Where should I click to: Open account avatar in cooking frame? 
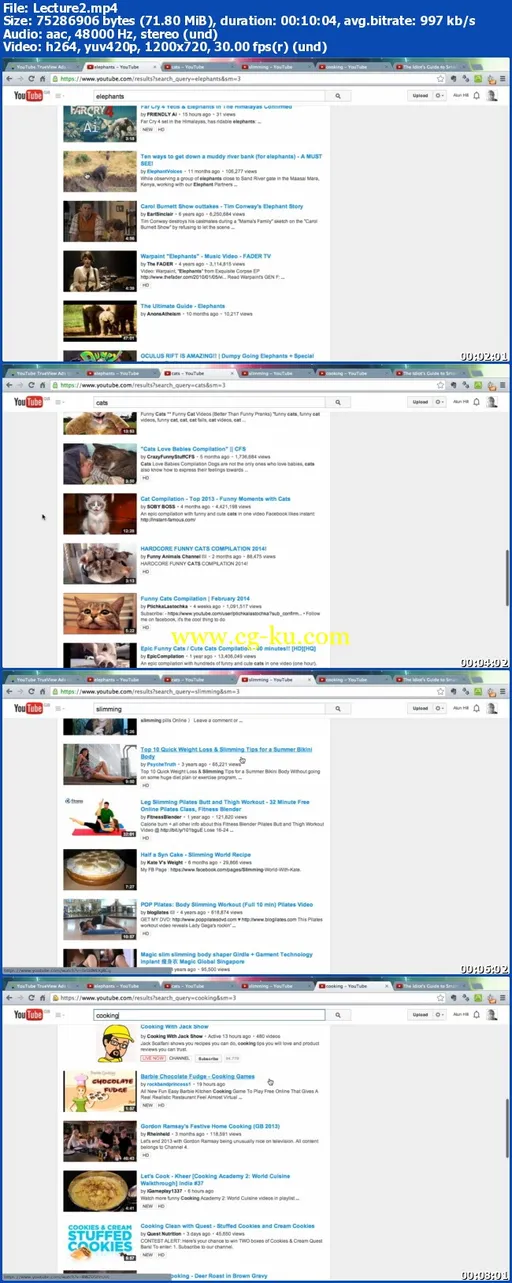coord(490,1014)
